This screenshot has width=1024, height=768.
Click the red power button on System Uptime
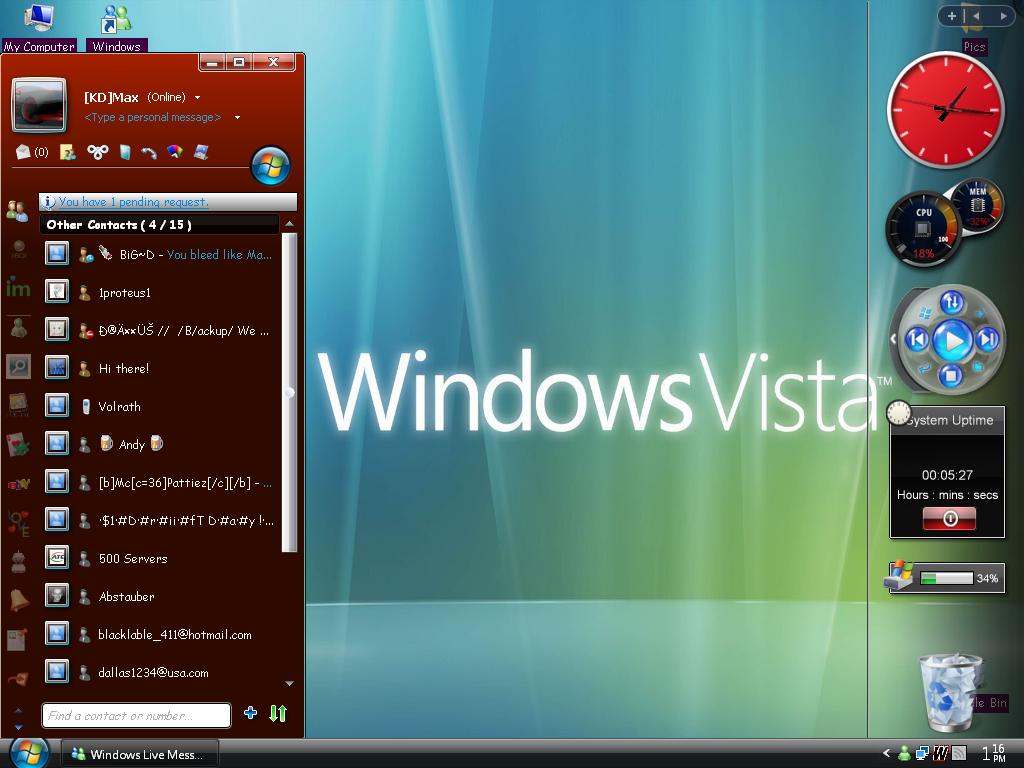click(x=949, y=519)
